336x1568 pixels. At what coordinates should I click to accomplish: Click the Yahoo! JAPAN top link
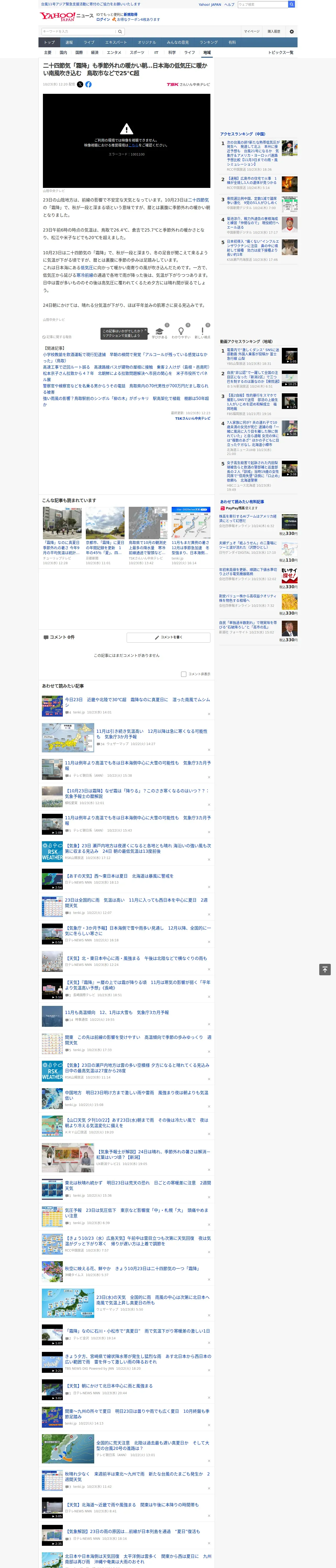coord(210,4)
